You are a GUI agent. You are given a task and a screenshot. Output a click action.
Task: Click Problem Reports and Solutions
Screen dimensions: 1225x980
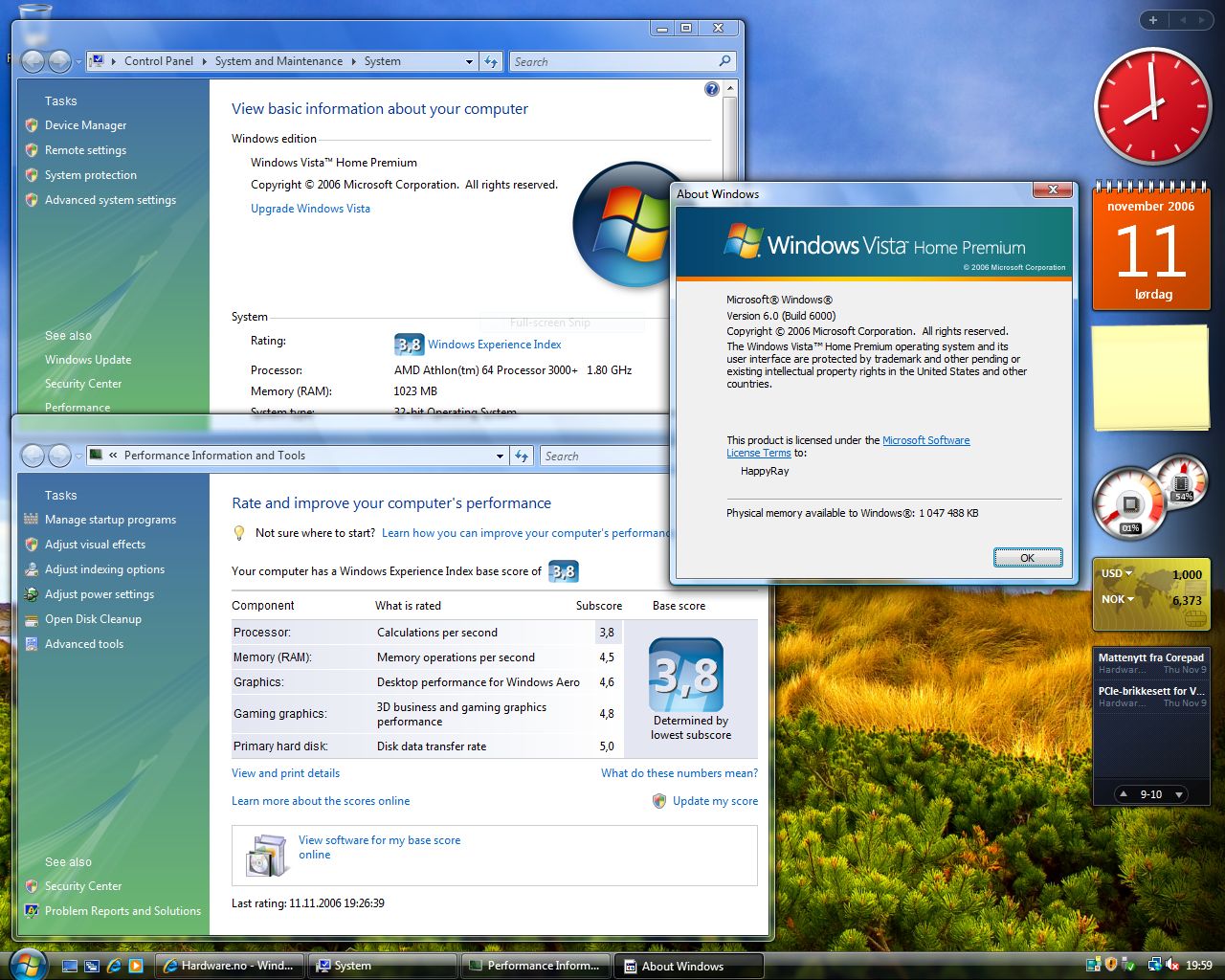click(122, 911)
